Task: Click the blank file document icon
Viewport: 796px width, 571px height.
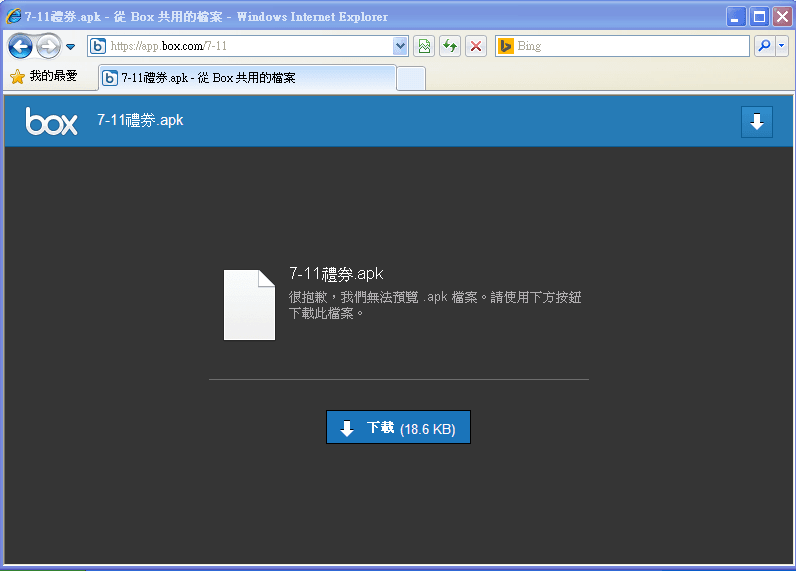Action: [x=249, y=305]
